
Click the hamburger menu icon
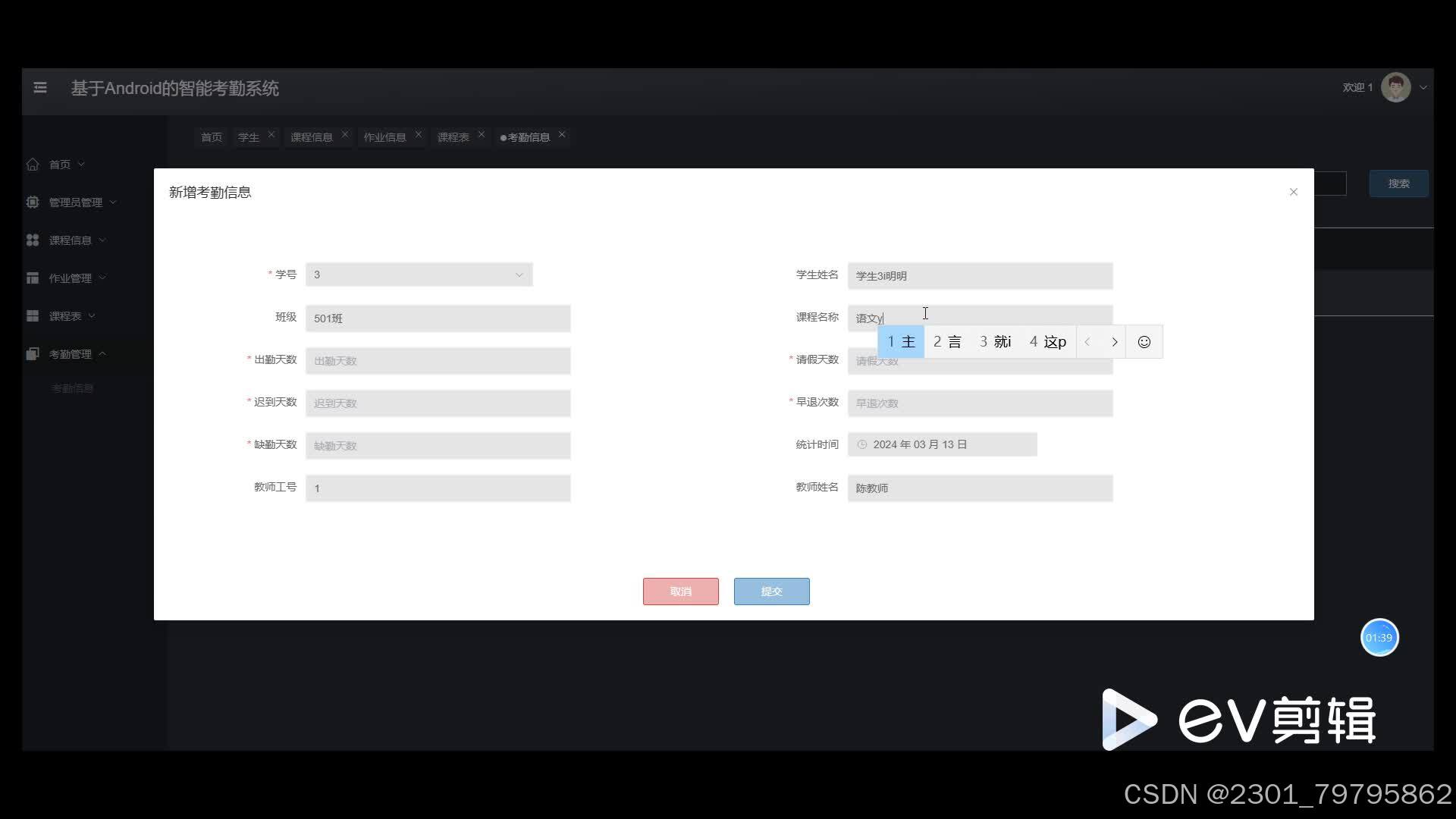click(x=40, y=88)
